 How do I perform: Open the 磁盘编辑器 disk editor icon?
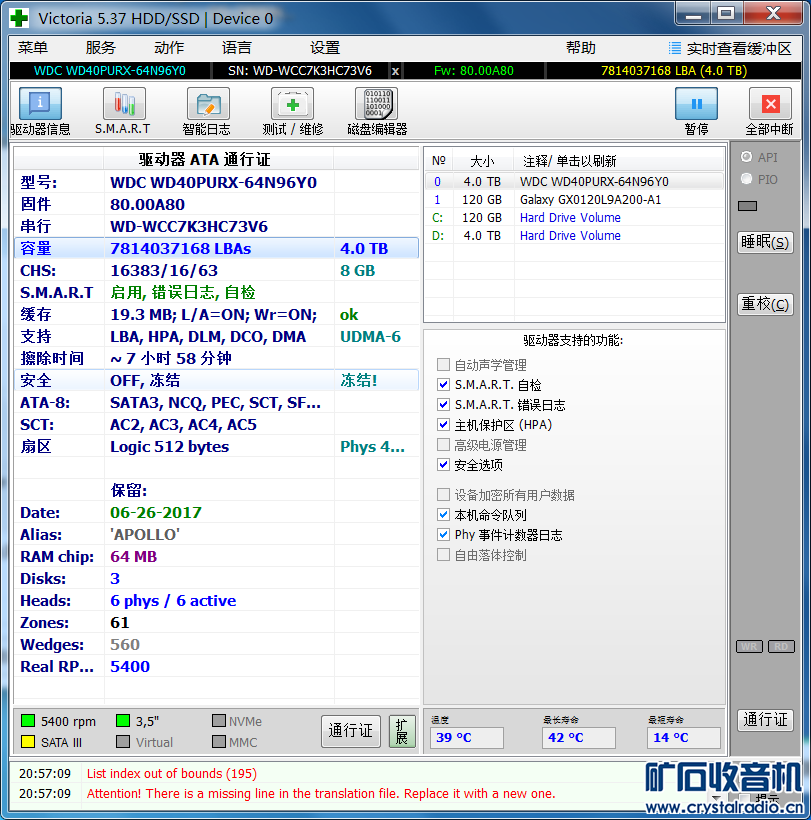(x=376, y=104)
